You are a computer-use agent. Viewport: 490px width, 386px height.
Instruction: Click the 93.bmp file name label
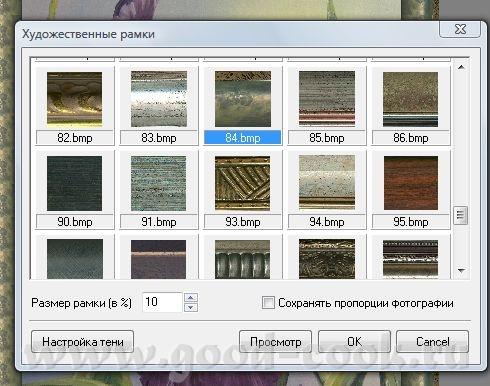click(243, 222)
